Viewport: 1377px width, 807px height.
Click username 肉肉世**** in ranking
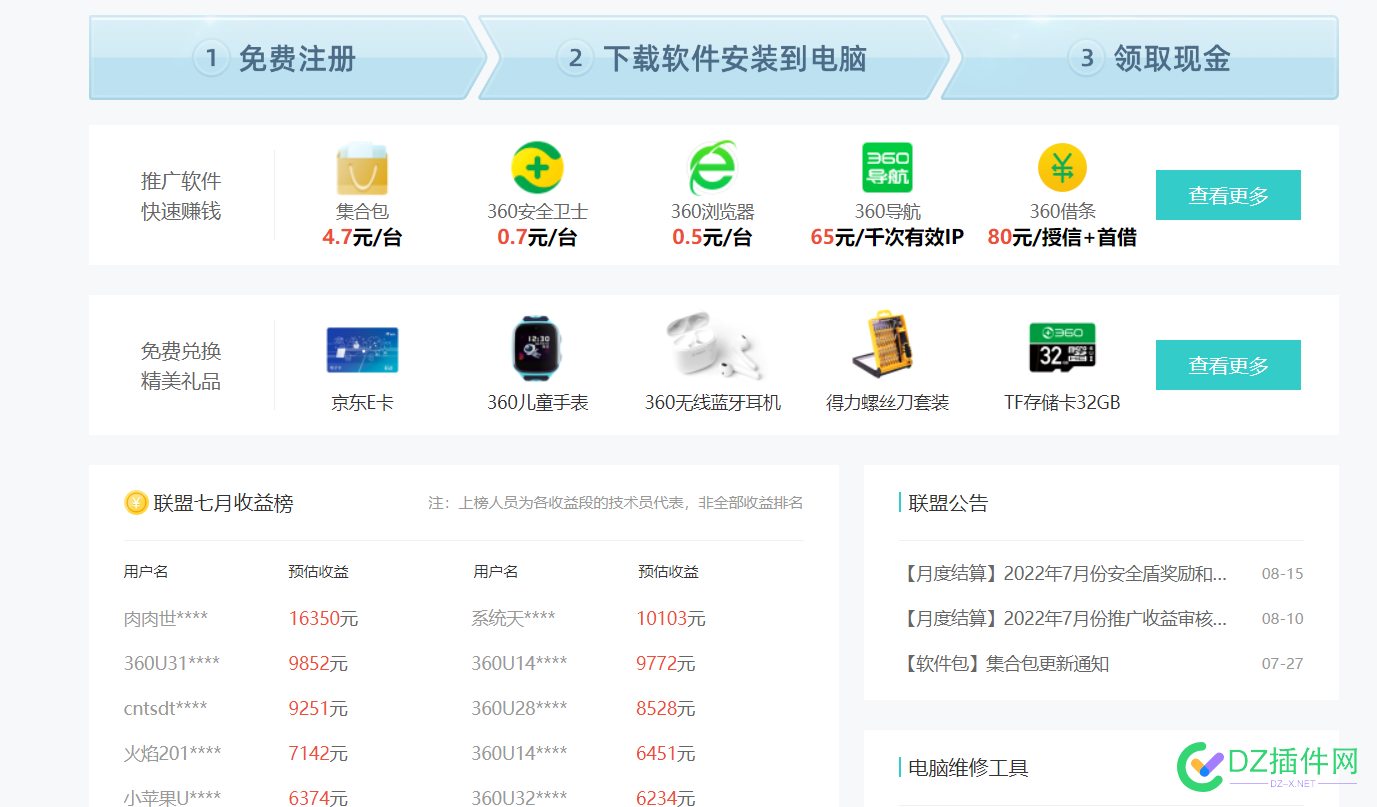point(166,619)
